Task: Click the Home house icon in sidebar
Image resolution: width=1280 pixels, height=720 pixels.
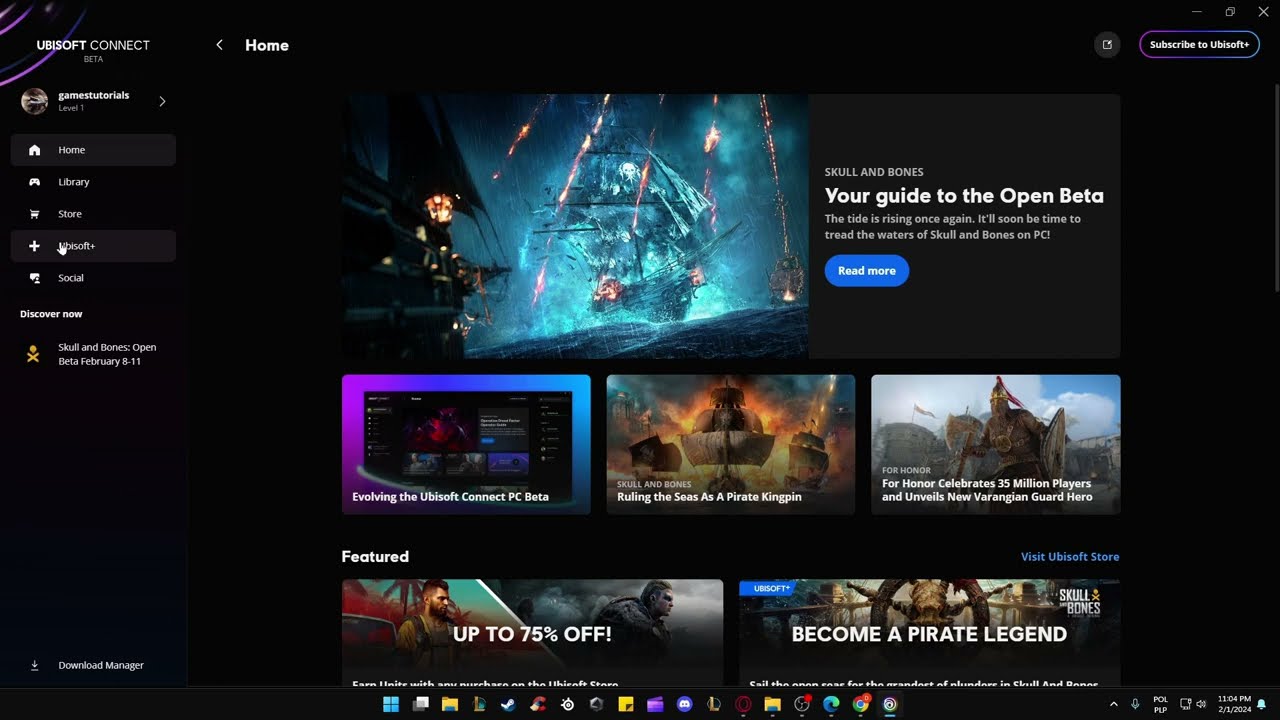Action: pos(35,150)
